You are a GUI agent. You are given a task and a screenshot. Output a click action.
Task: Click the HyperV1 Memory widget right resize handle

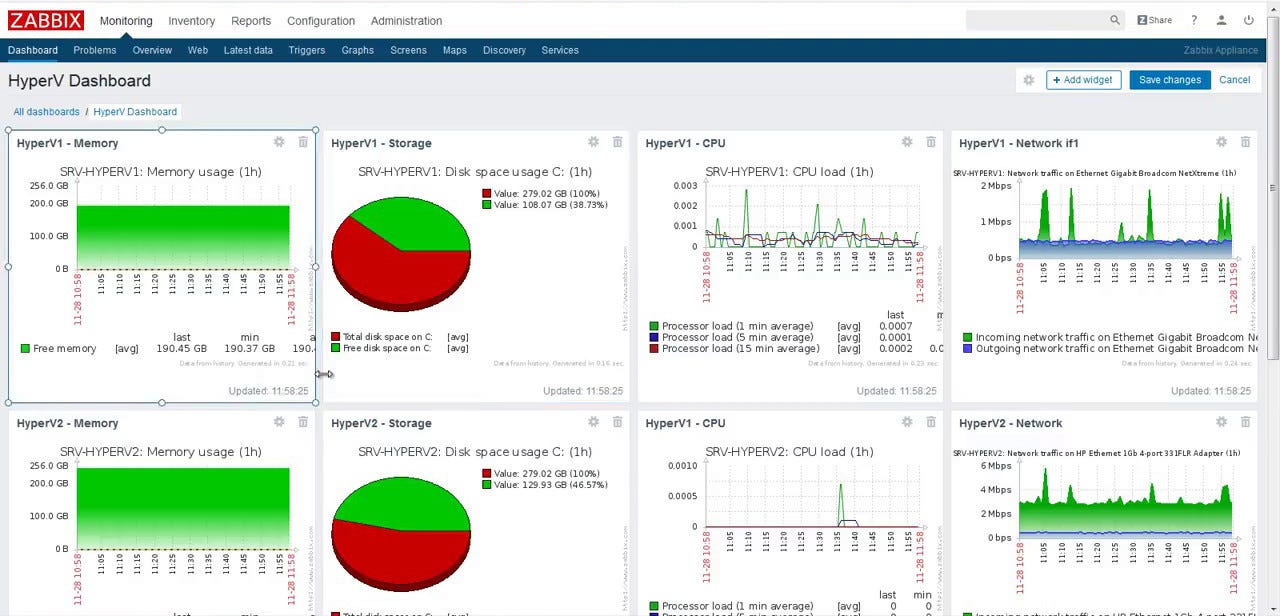[x=316, y=266]
